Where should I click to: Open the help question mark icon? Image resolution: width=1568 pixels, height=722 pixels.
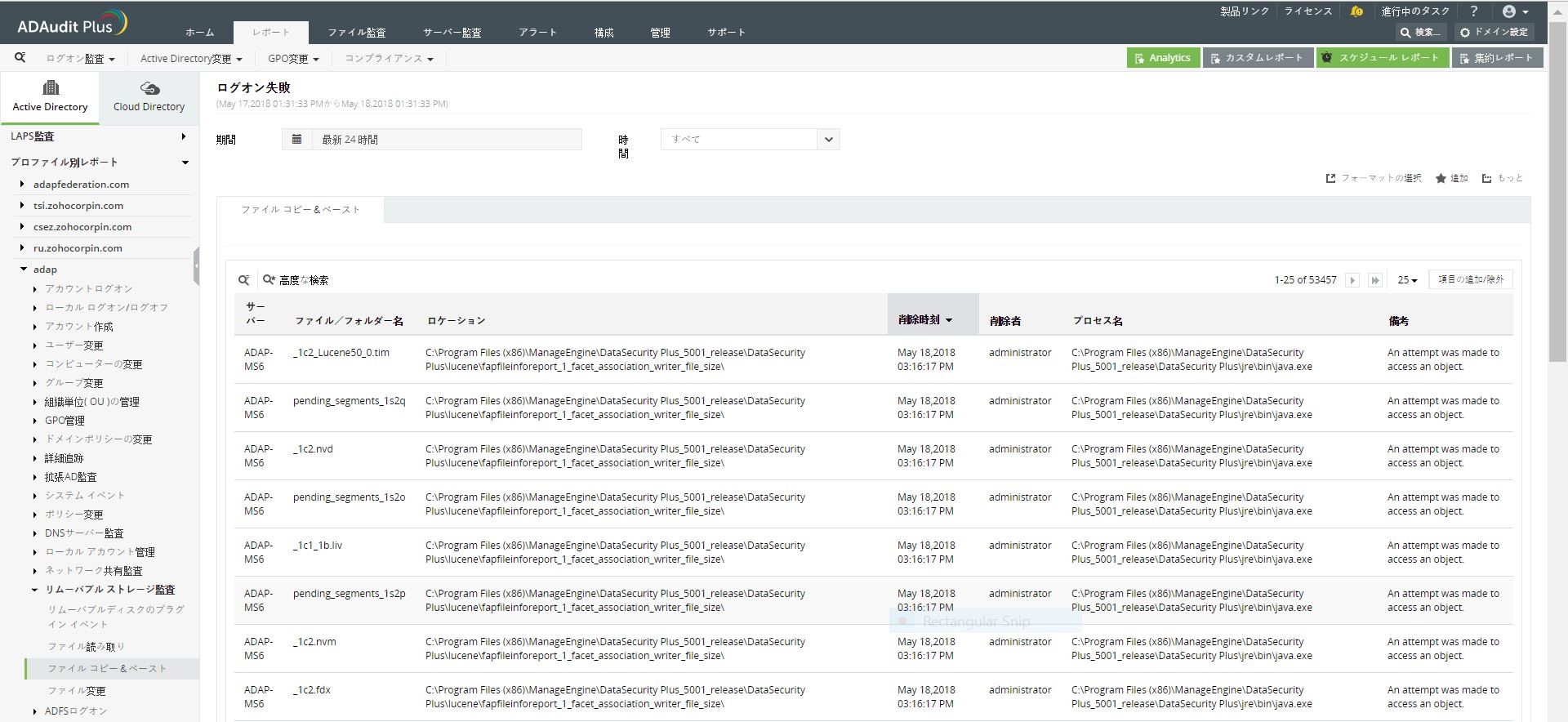(1474, 11)
